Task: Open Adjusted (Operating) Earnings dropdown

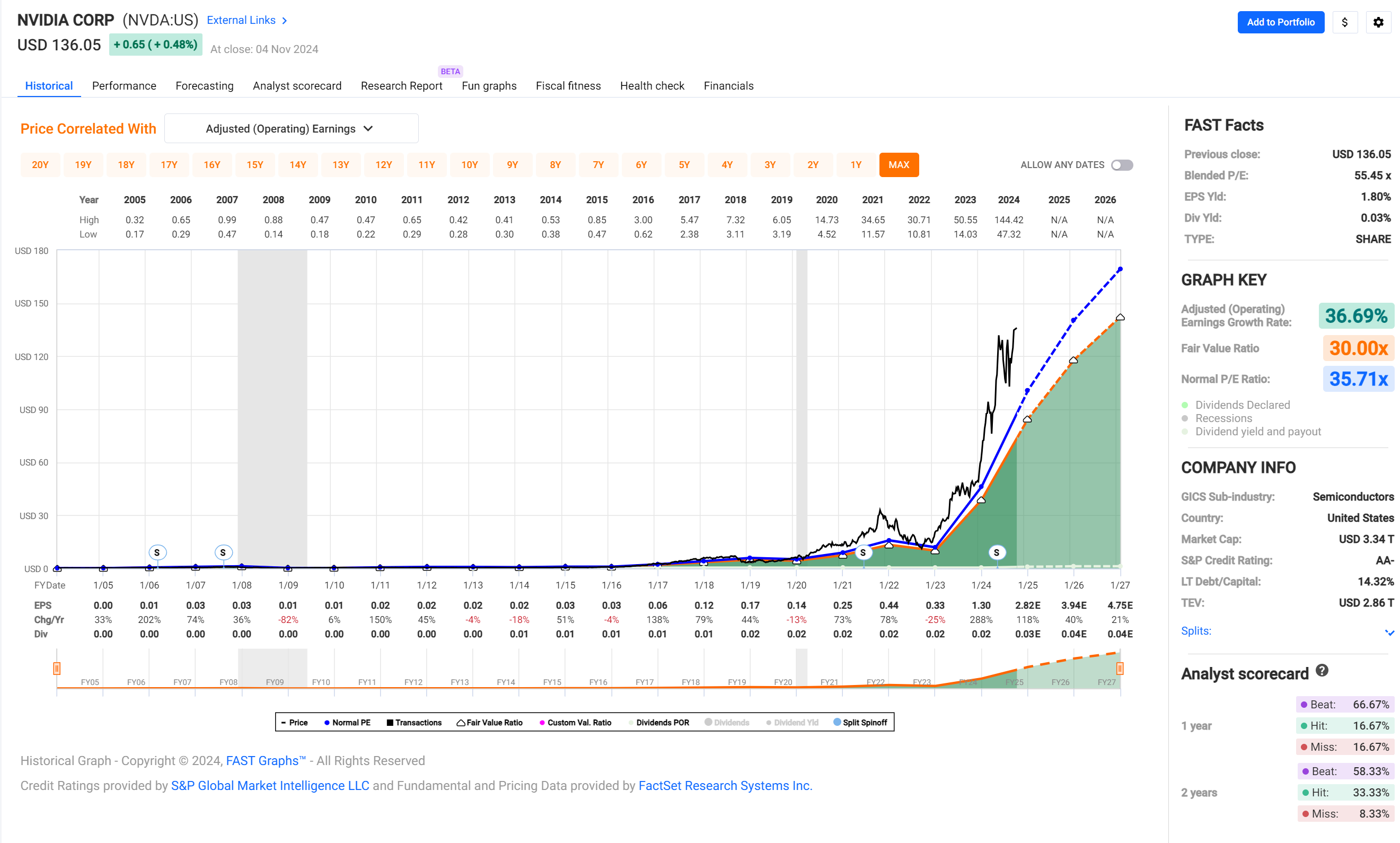Action: 291,129
